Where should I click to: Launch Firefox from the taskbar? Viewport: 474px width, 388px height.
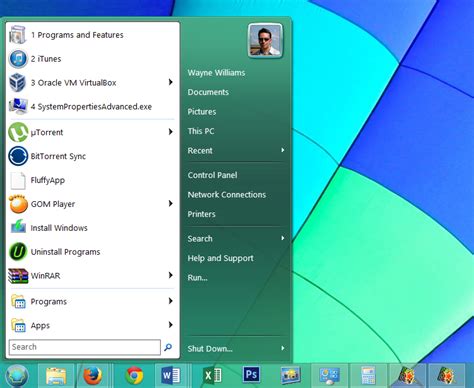[93, 376]
